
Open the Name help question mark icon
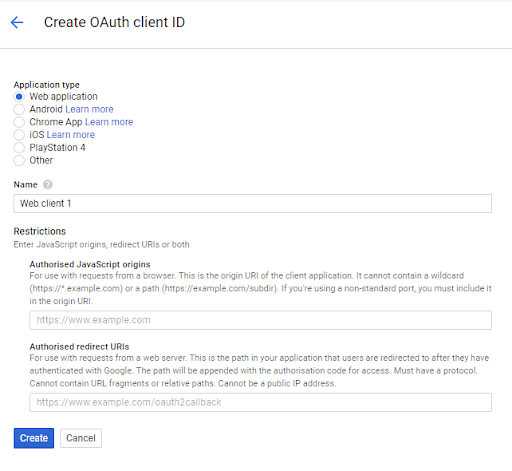coord(48,184)
